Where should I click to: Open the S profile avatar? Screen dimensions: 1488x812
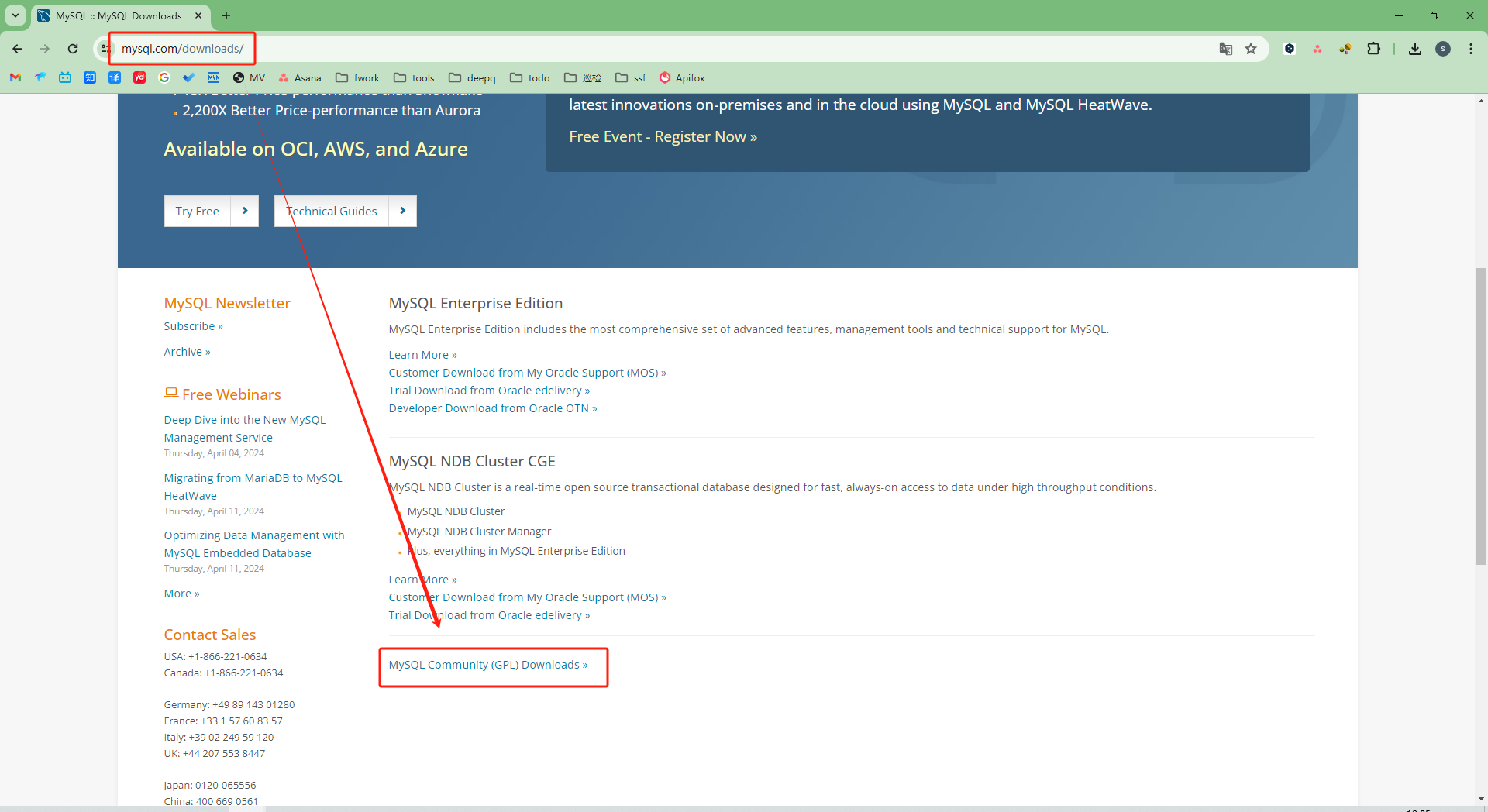1443,49
